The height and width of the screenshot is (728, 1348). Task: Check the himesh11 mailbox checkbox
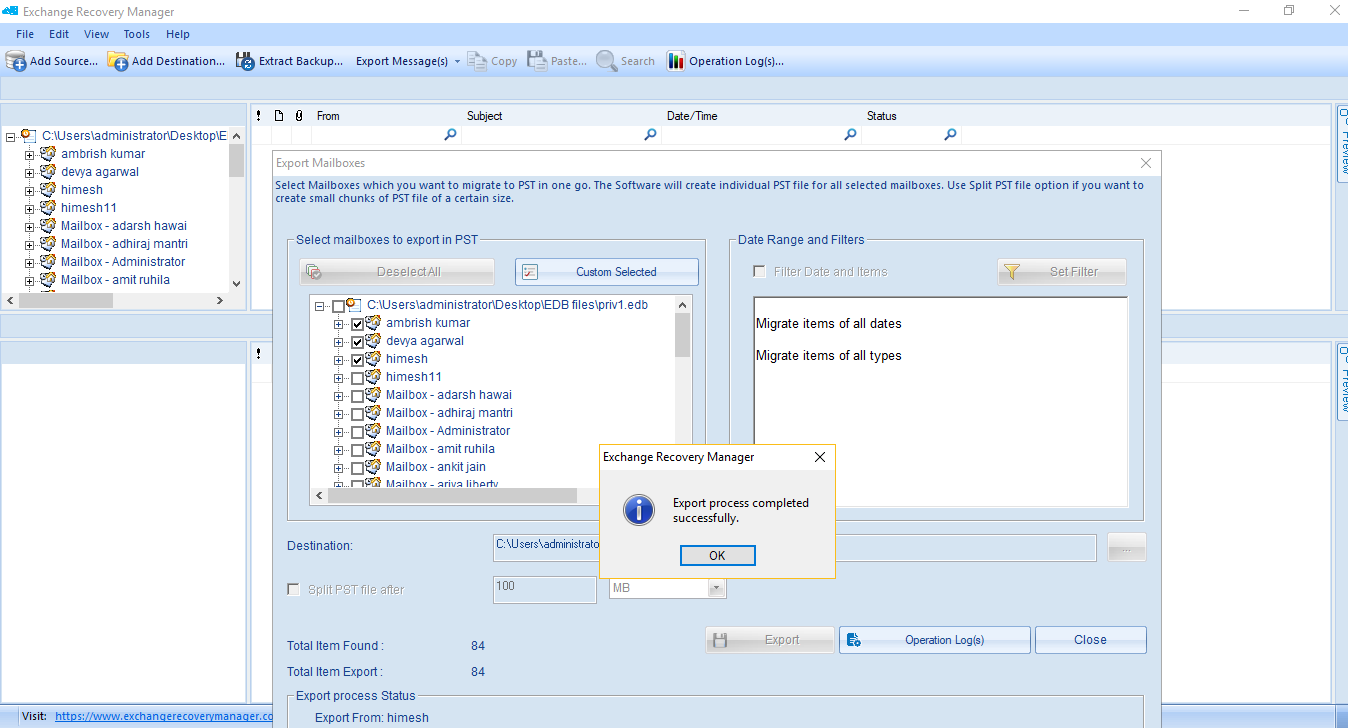(358, 378)
